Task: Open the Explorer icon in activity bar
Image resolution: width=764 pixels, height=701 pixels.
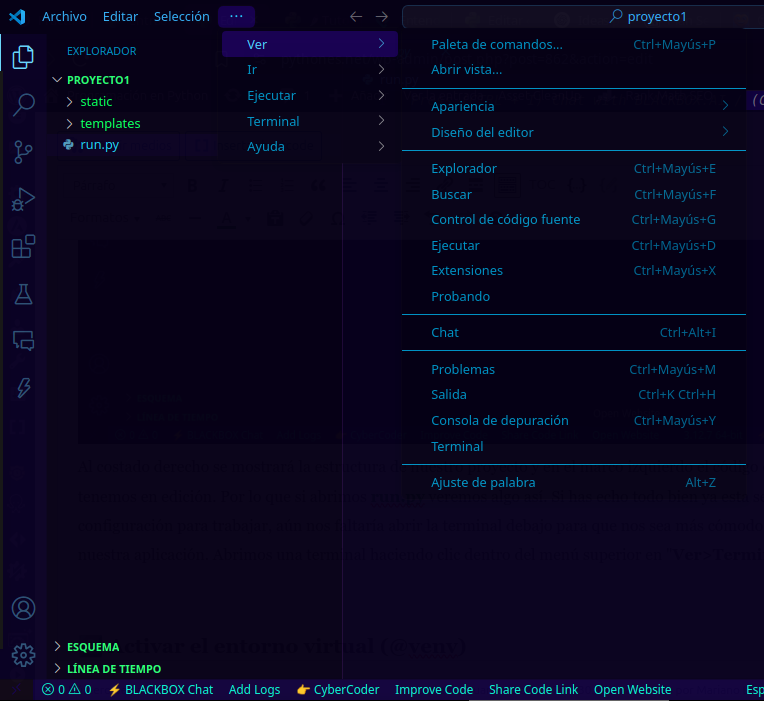Action: (23, 58)
